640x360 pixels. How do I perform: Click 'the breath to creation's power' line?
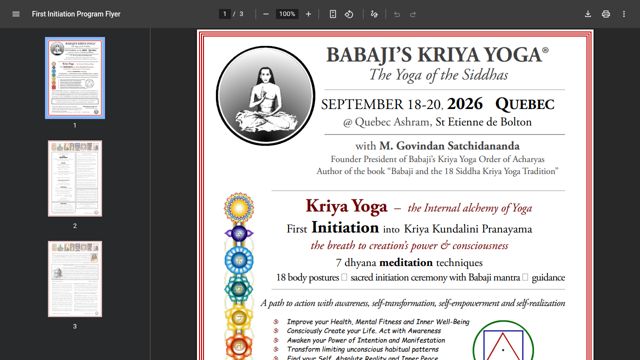[x=409, y=246]
